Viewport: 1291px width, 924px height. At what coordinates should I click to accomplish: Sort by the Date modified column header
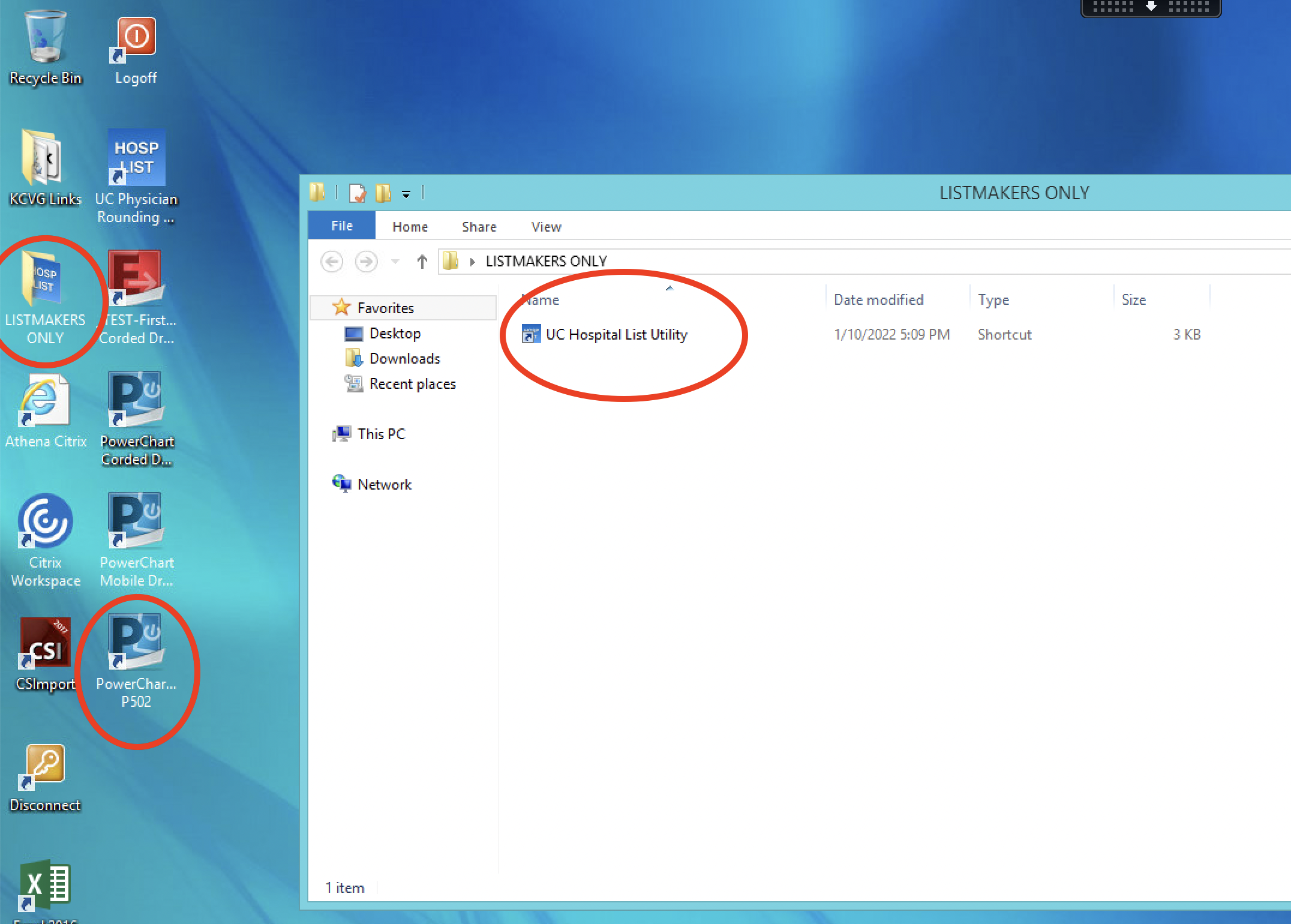(x=878, y=300)
